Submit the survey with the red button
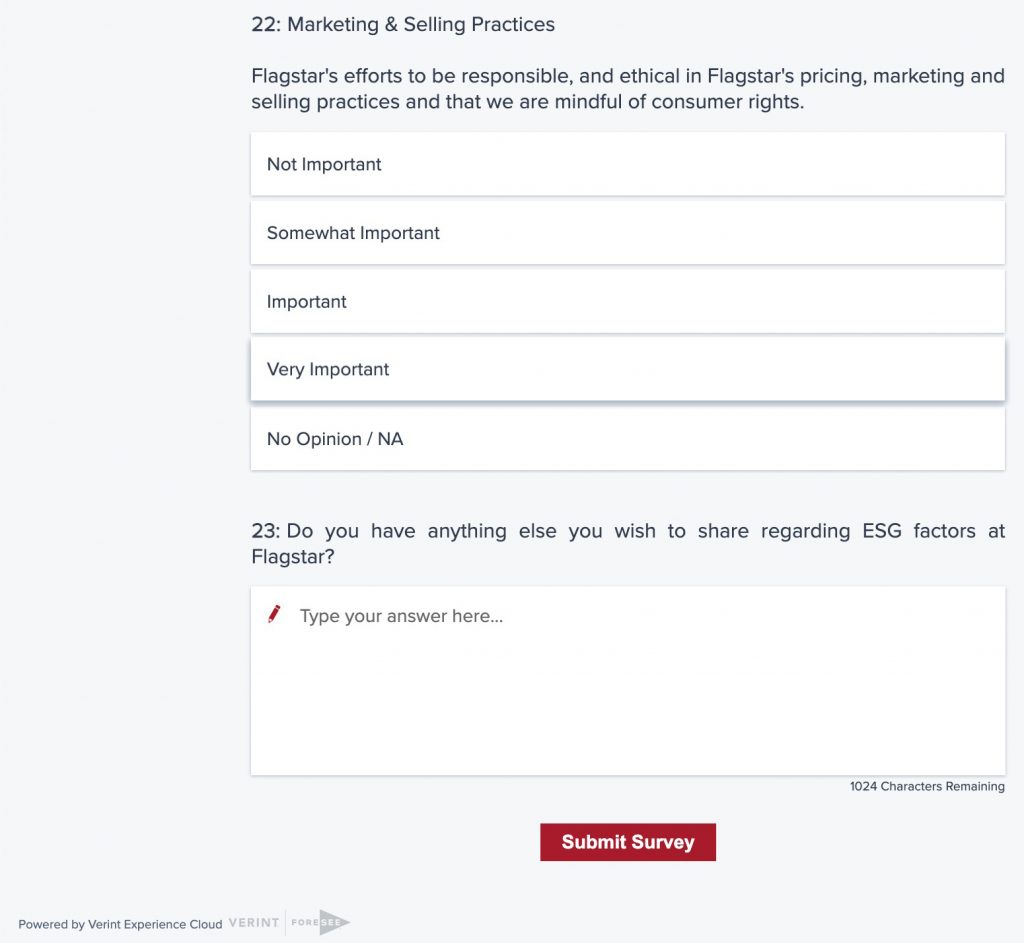 click(x=628, y=842)
